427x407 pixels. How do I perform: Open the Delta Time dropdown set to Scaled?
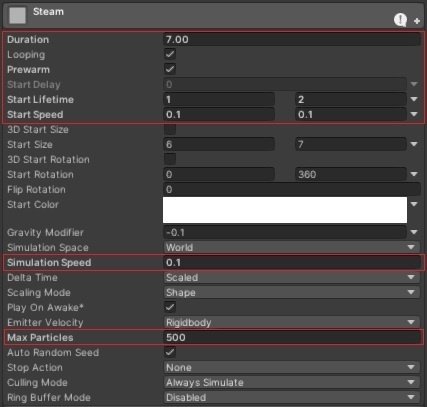pyautogui.click(x=292, y=277)
